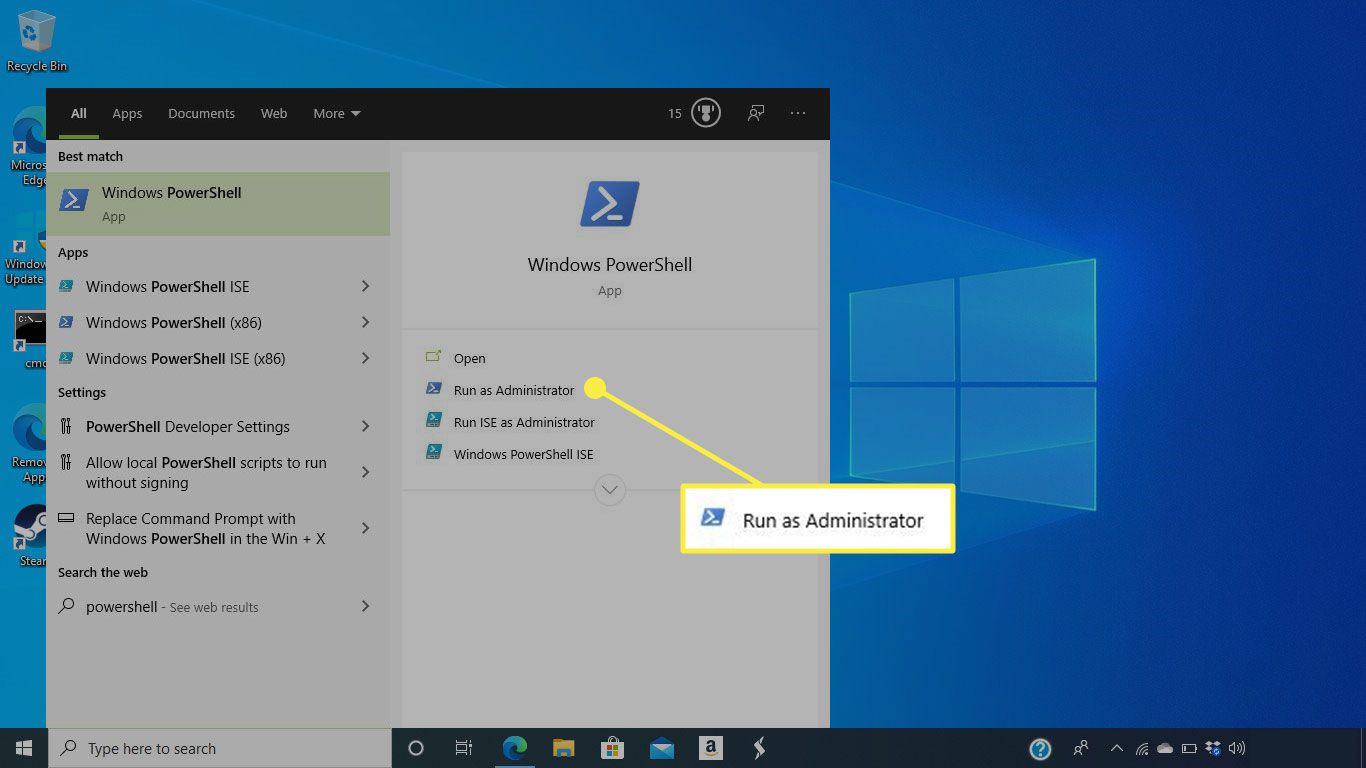Open Windows PowerShell ISE (x86) result
This screenshot has width=1366, height=768.
pyautogui.click(x=218, y=358)
